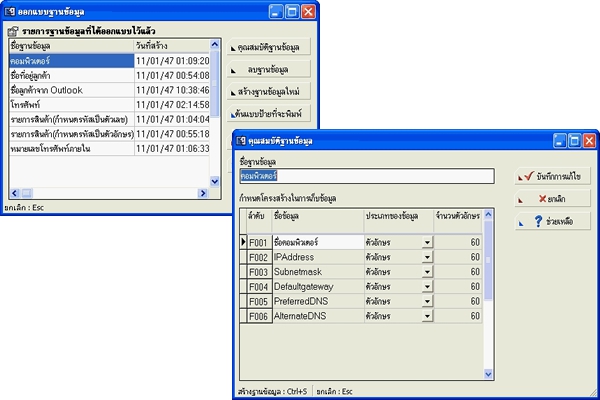Click the วันที่สร้าง column header
This screenshot has width=600, height=400.
point(172,46)
